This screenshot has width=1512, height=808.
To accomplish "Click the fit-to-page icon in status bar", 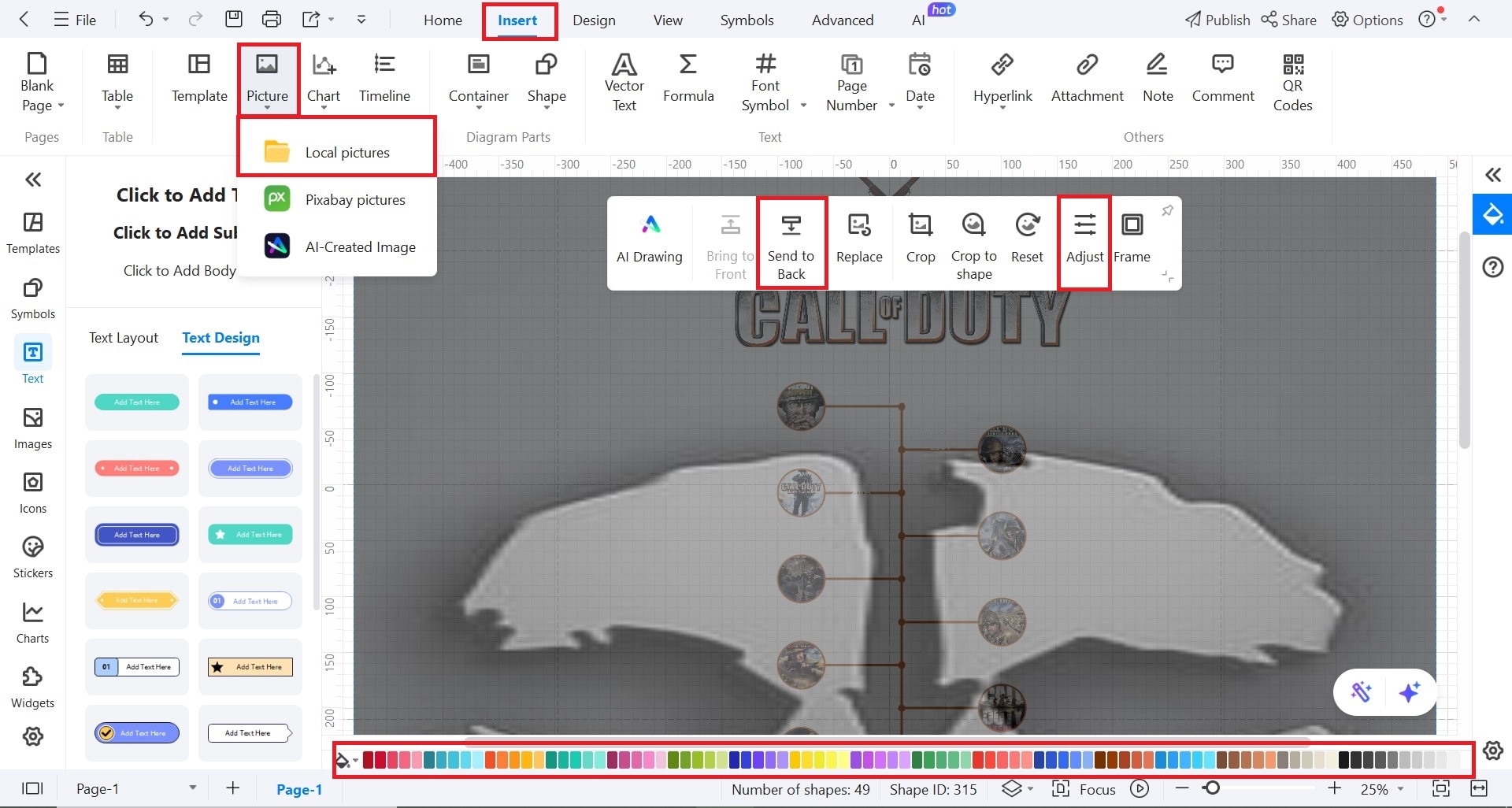I will tap(1441, 788).
